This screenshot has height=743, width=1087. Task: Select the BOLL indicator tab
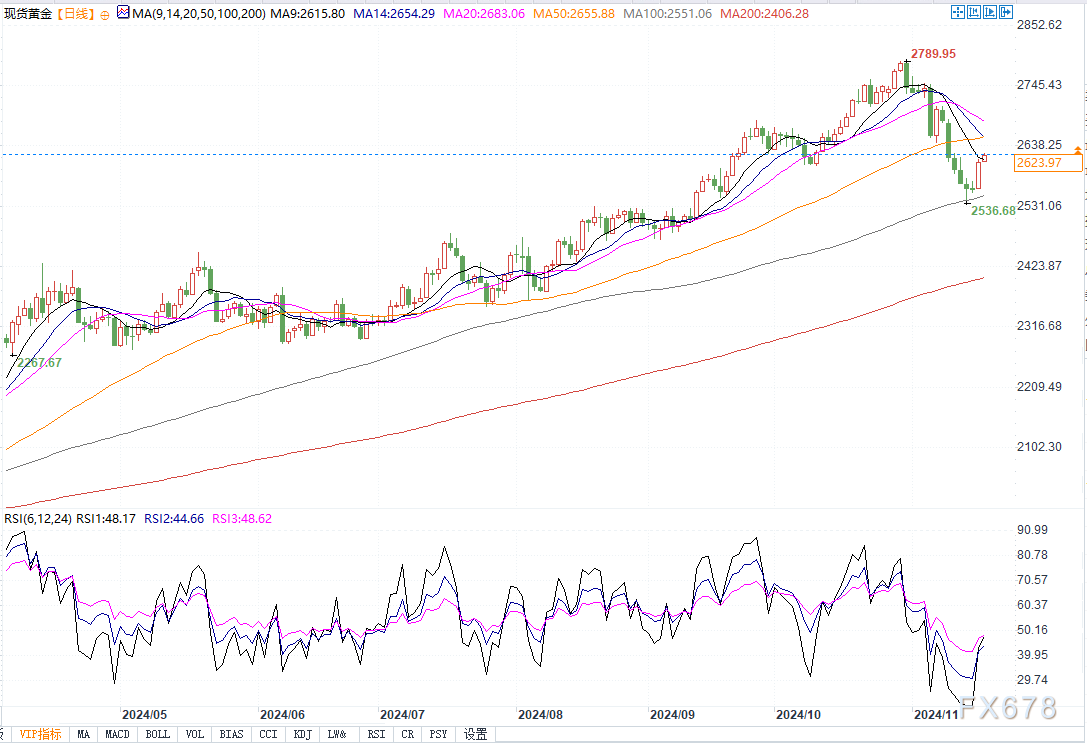click(157, 734)
